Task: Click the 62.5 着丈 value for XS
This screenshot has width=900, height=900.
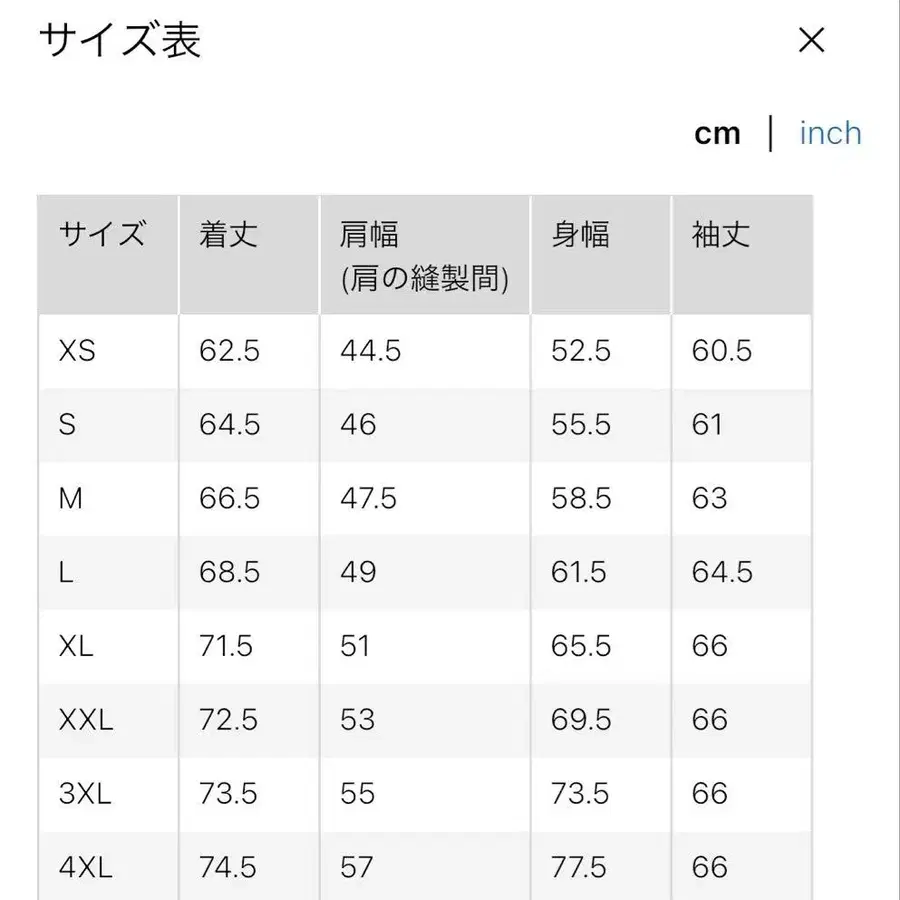Action: pyautogui.click(x=230, y=351)
